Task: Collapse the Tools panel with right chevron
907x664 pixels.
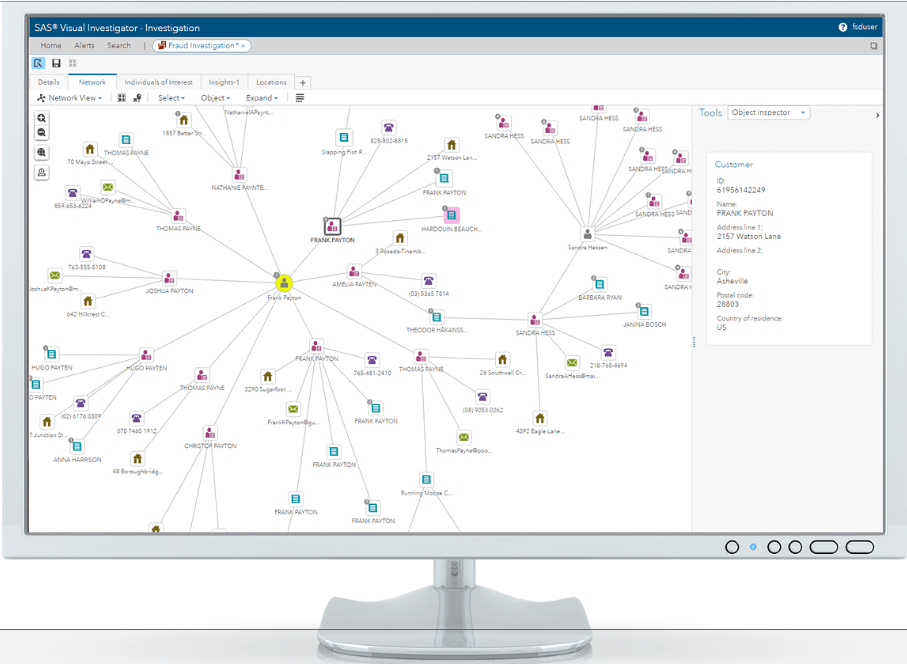Action: [x=877, y=115]
